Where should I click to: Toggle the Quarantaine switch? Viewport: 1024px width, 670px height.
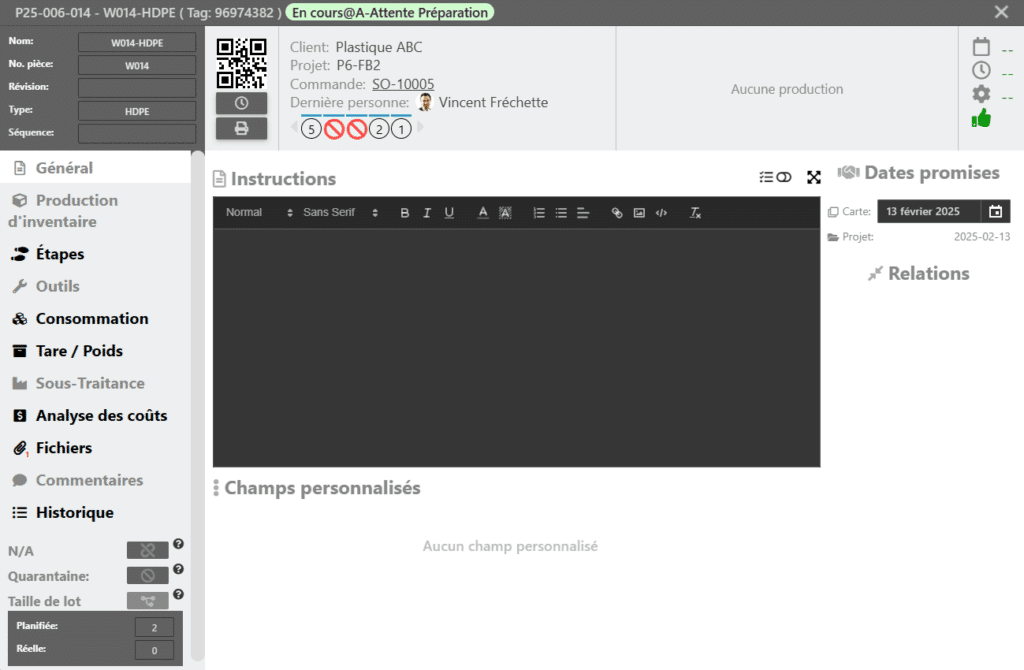(147, 576)
